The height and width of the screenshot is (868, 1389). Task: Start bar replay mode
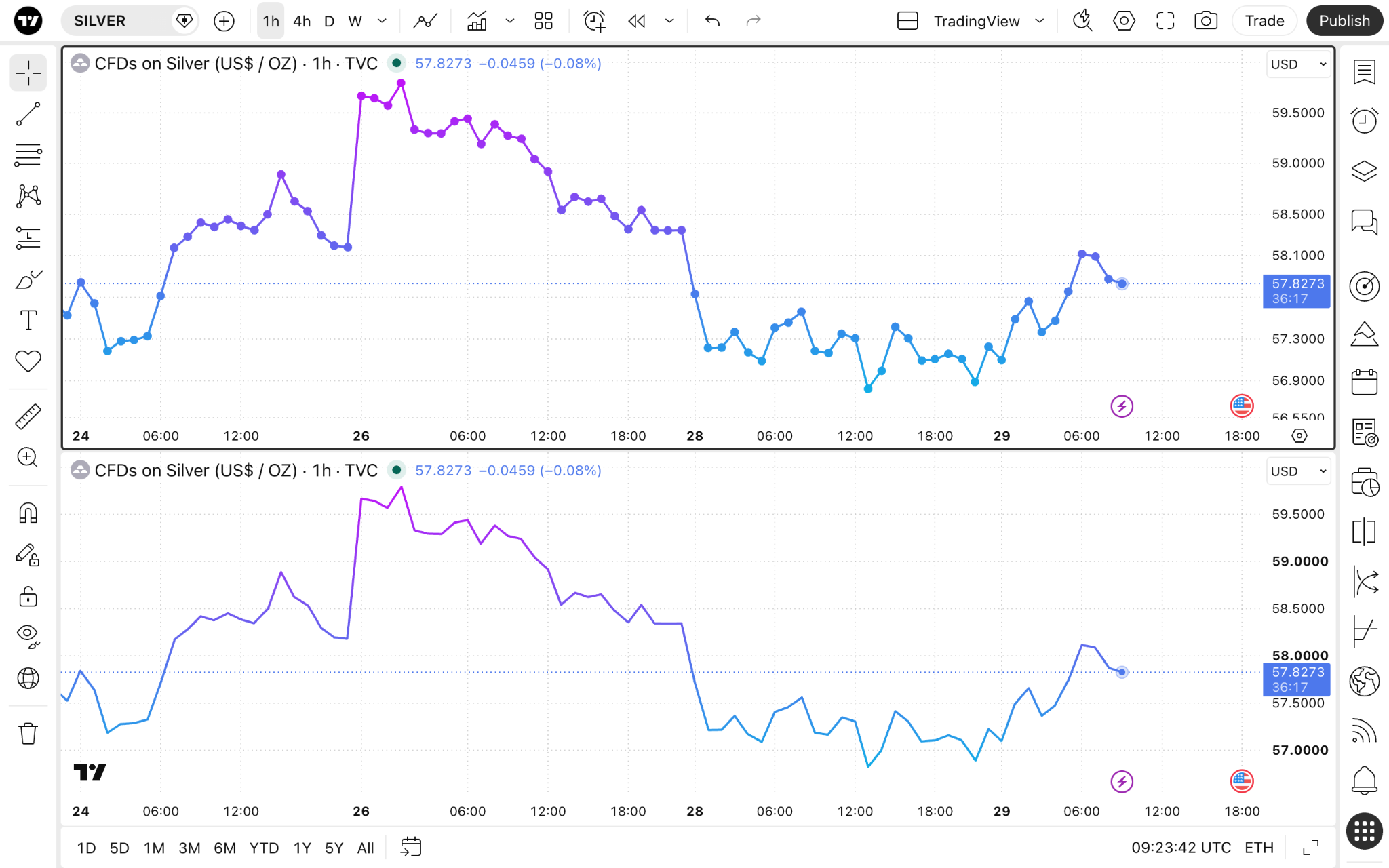[637, 21]
